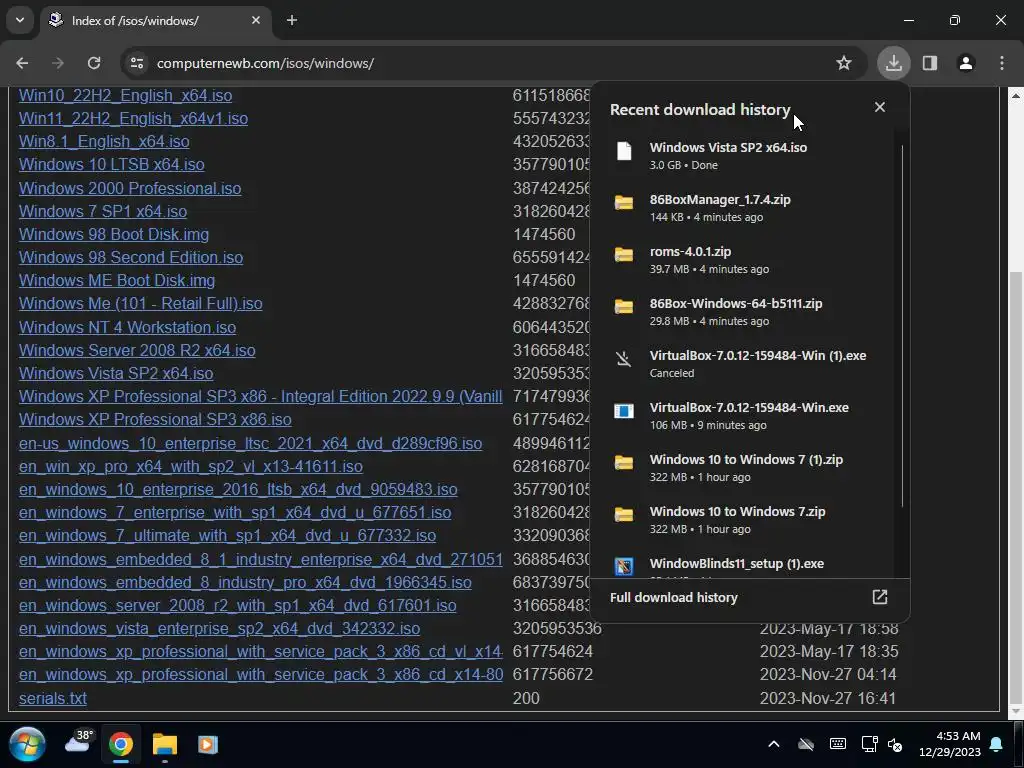This screenshot has height=768, width=1024.
Task: Open Win8.1_English_x64.iso link
Action: point(104,141)
